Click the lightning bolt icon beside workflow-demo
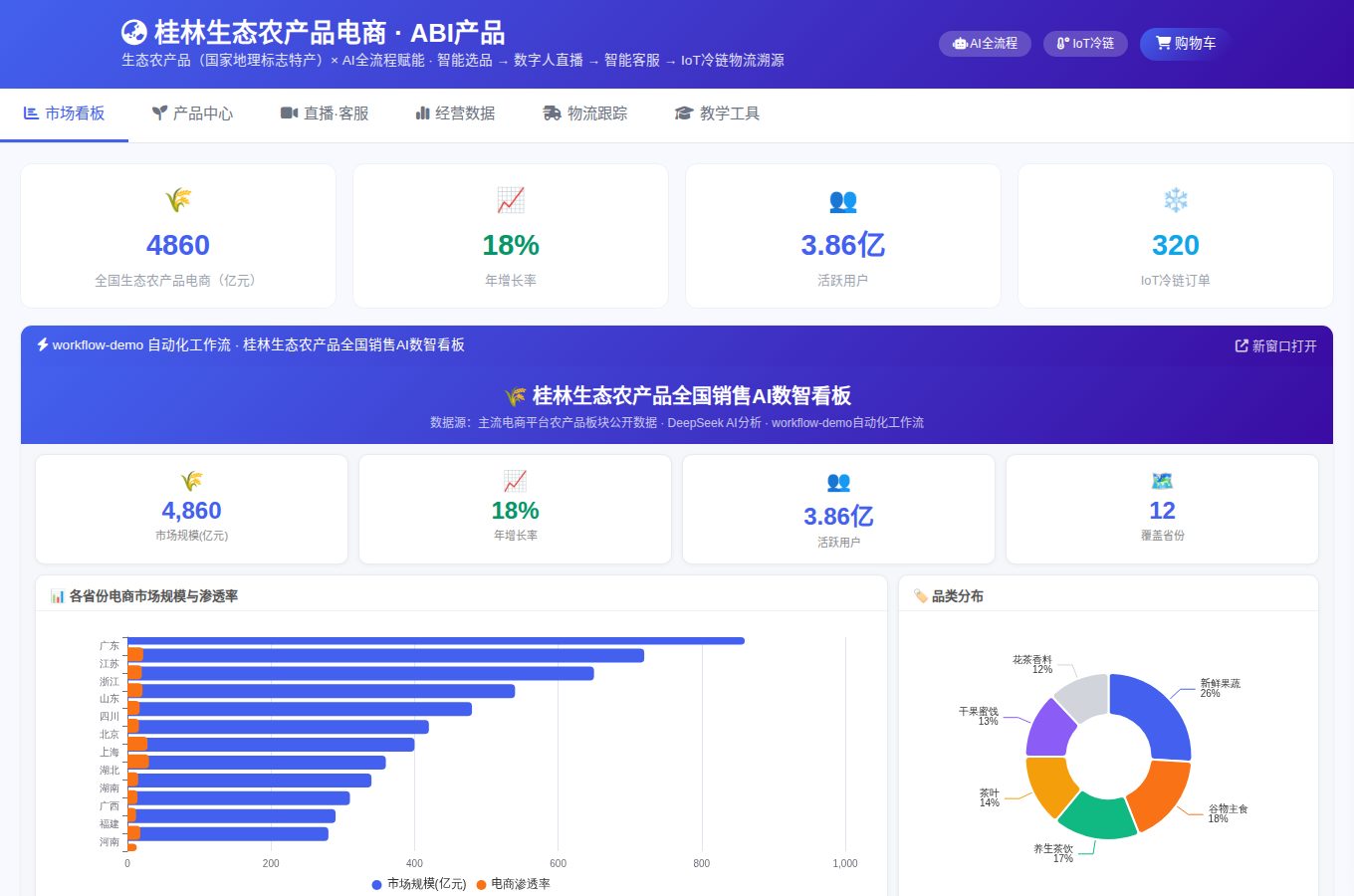The width and height of the screenshot is (1354, 896). click(x=43, y=344)
